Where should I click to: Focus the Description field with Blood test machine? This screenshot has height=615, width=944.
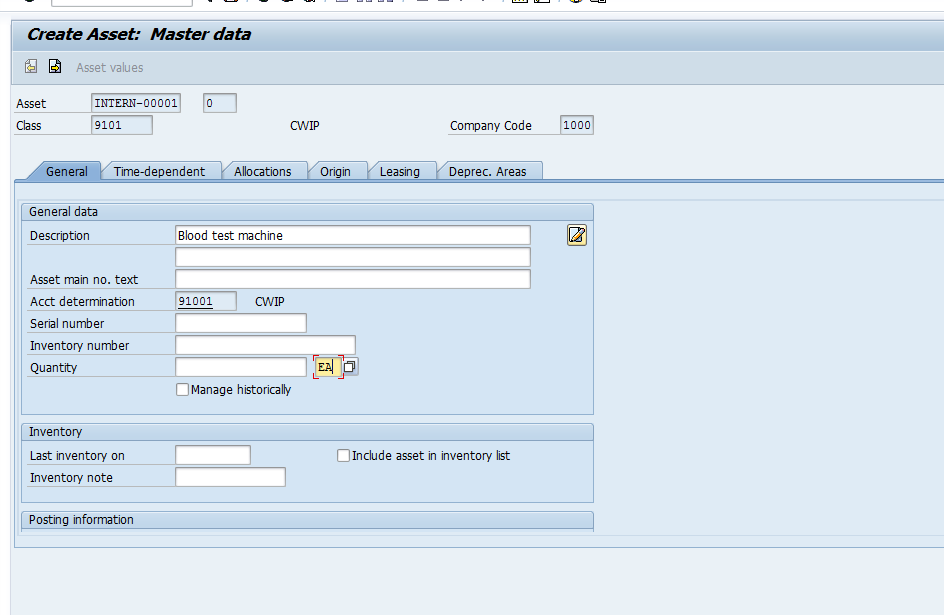tap(353, 235)
